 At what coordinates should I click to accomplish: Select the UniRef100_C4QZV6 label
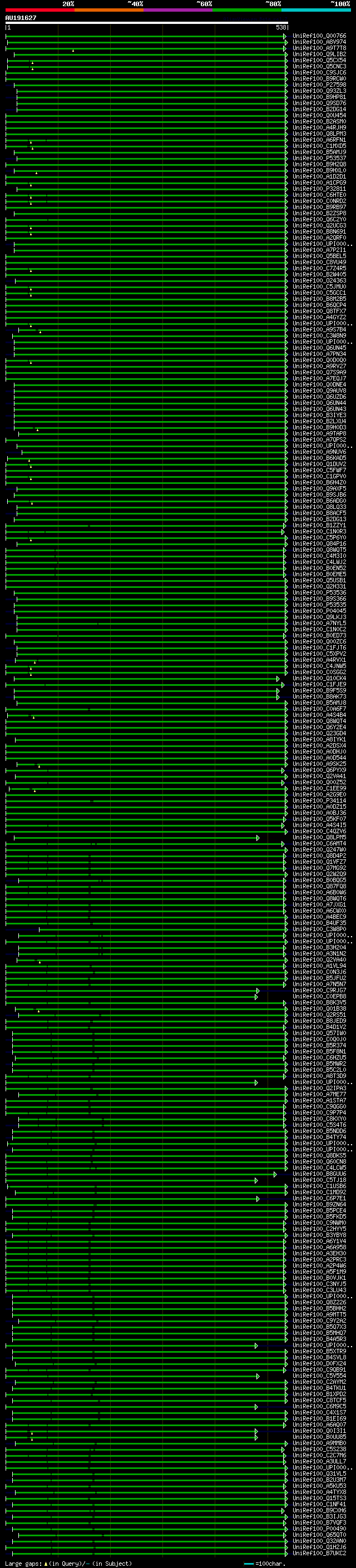click(319, 832)
